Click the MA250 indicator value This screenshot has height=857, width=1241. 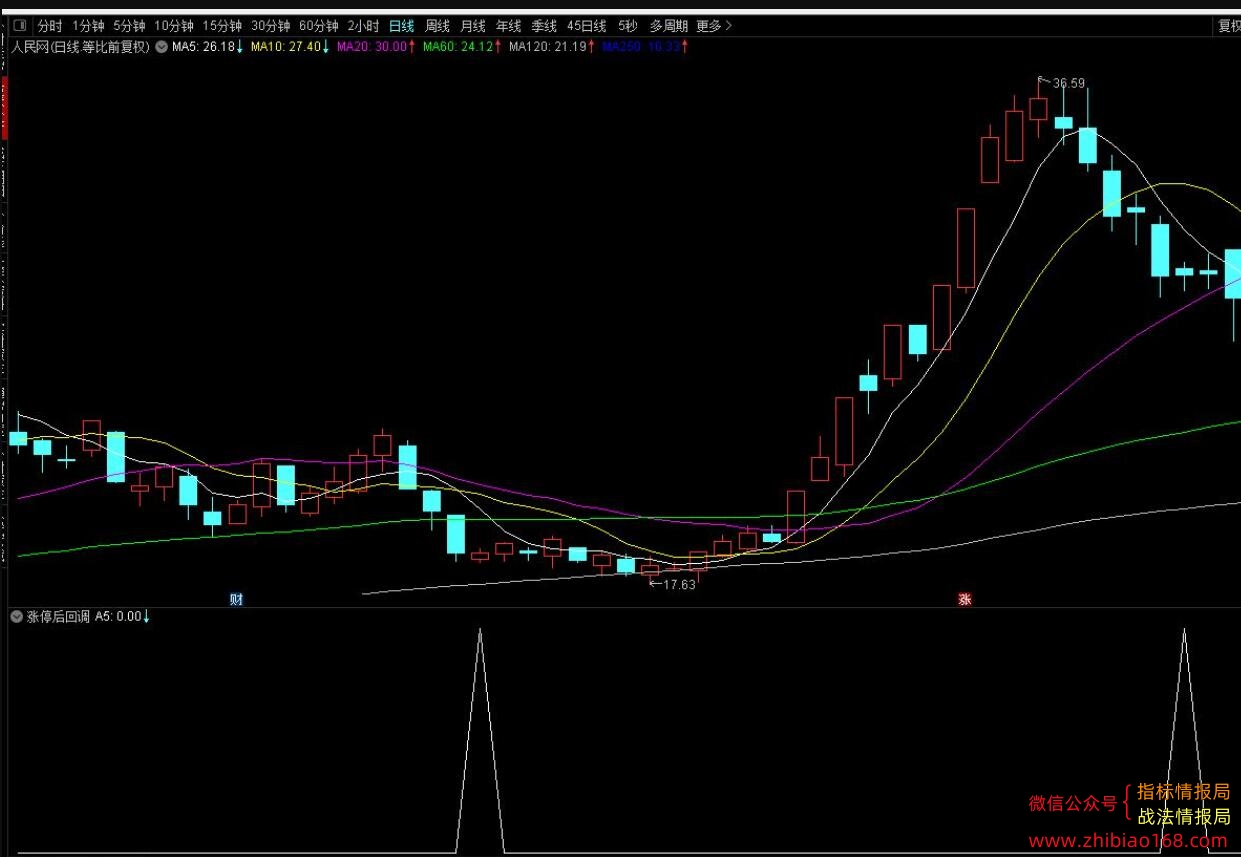pyautogui.click(x=645, y=46)
